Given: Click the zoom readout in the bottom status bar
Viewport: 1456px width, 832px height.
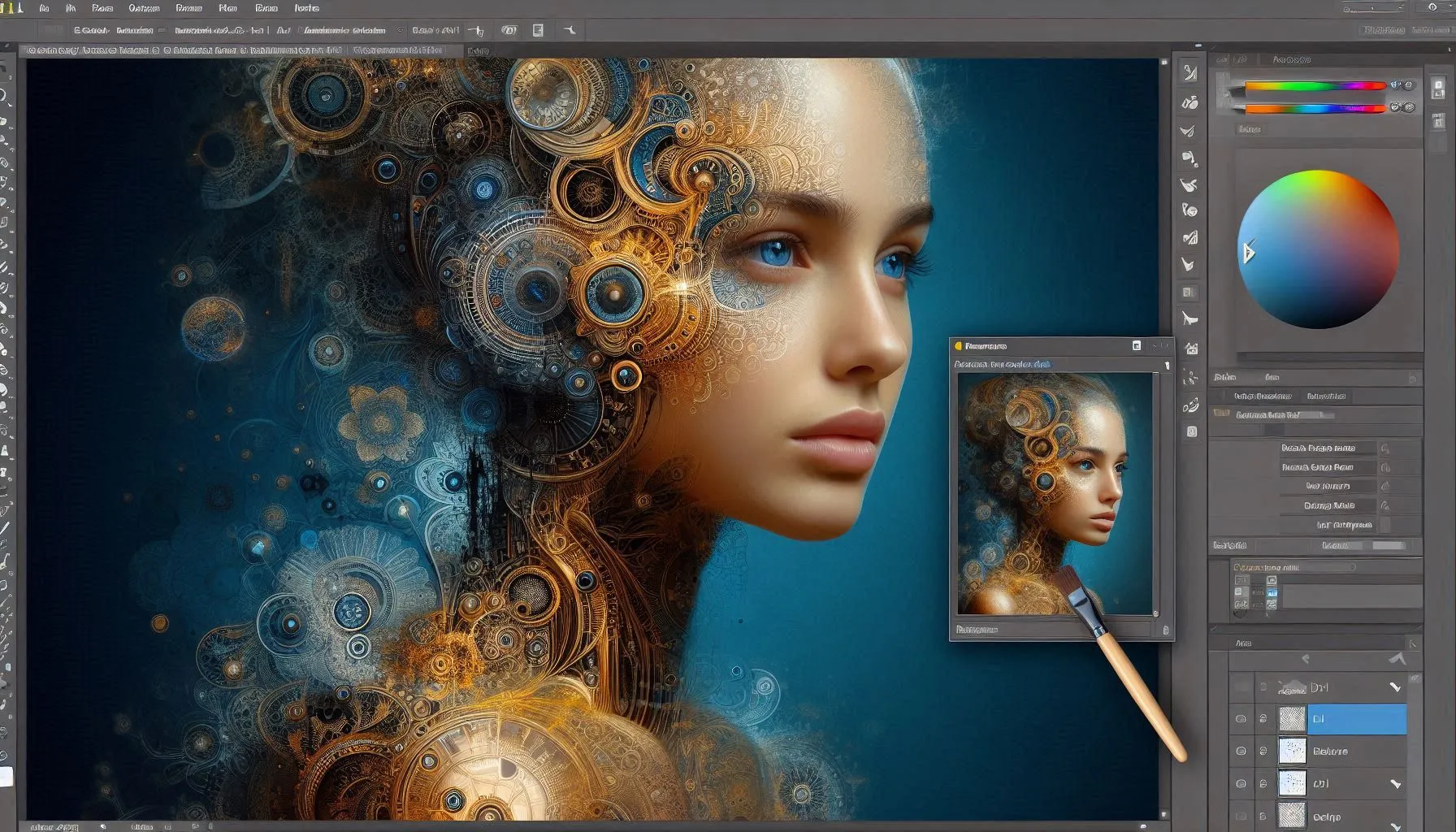Looking at the screenshot, I should point(54,826).
